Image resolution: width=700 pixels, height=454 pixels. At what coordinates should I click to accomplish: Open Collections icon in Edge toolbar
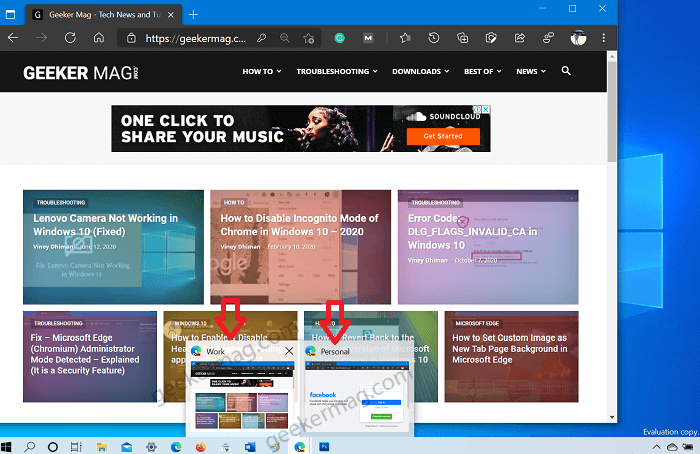point(462,38)
